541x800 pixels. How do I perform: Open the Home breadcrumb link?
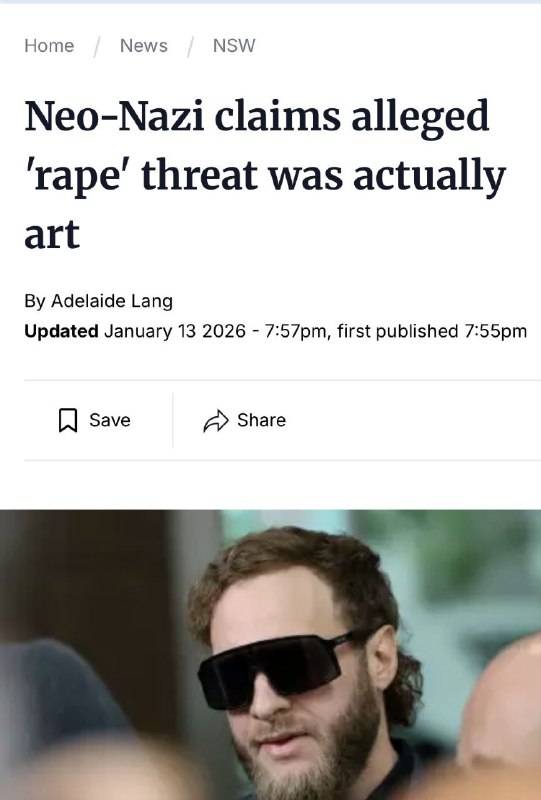49,46
